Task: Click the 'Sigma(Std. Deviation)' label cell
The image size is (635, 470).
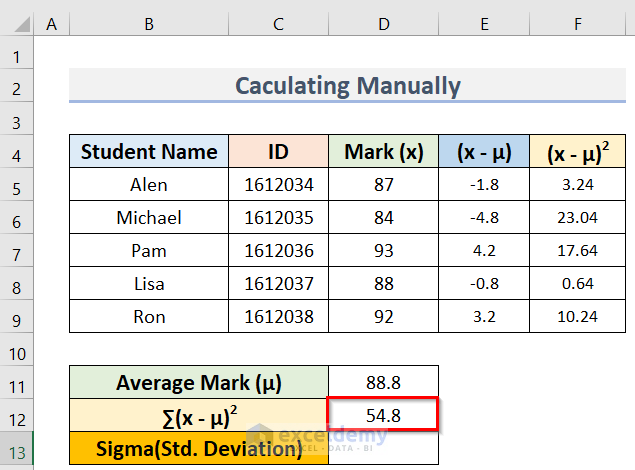Action: coord(199,448)
